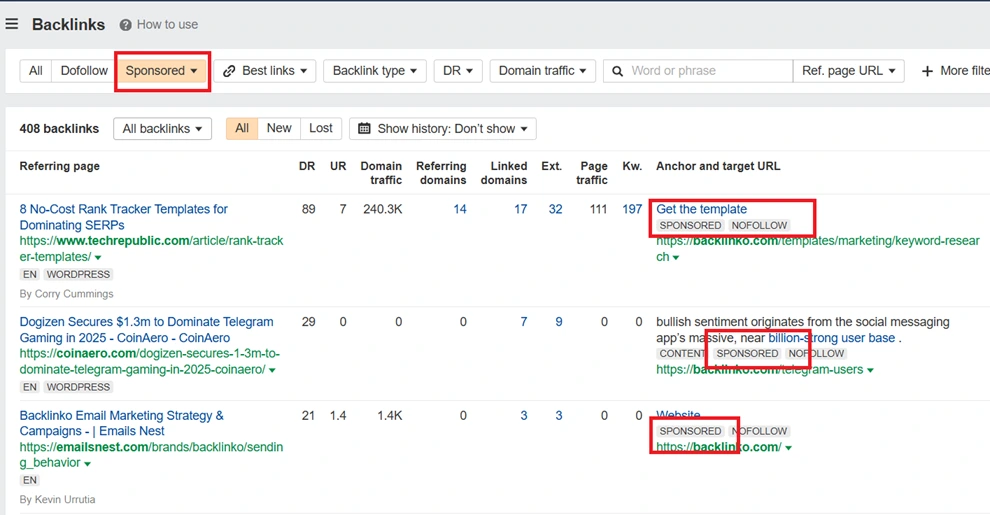Expand the telegram-users URL arrow
Screen dimensions: 990x515
870,370
